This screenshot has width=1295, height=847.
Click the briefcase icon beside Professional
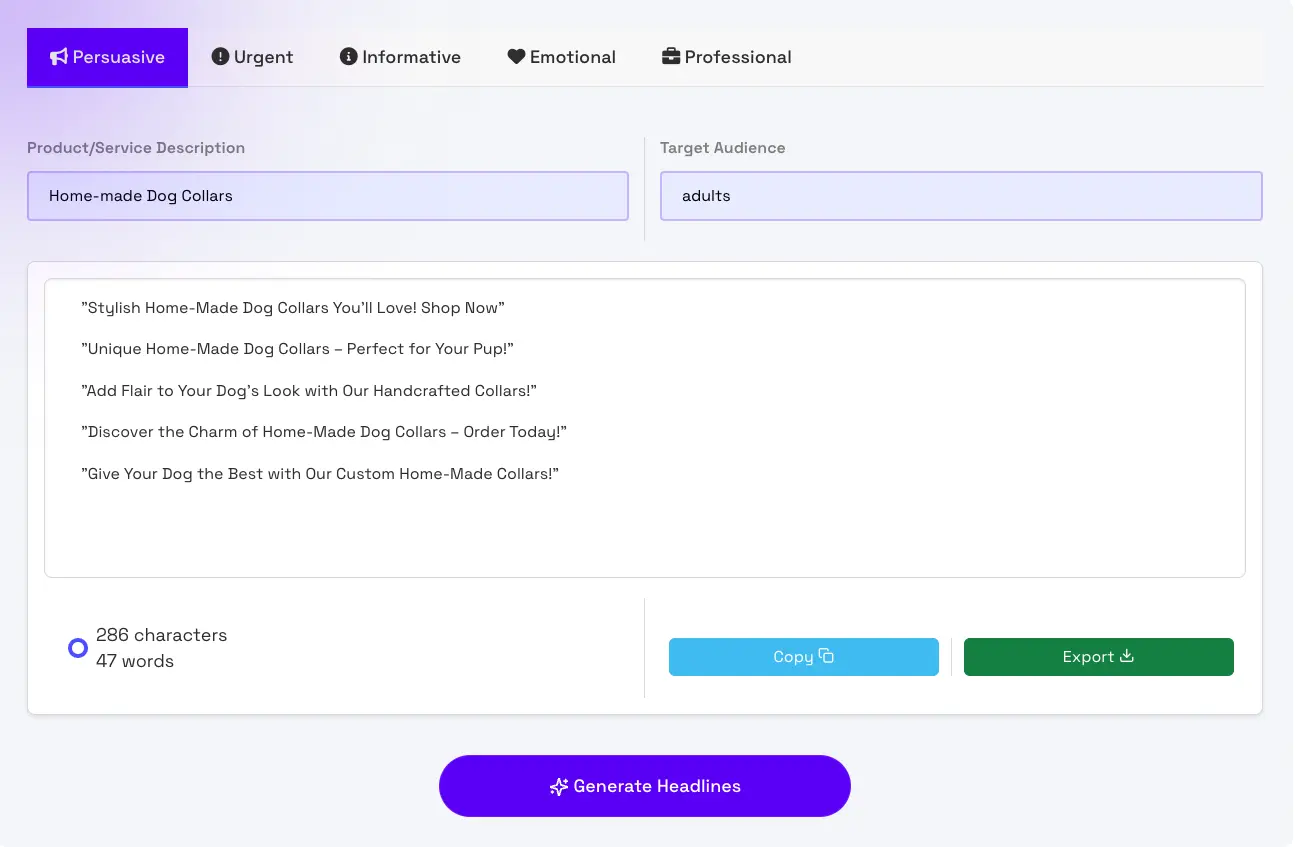coord(671,56)
